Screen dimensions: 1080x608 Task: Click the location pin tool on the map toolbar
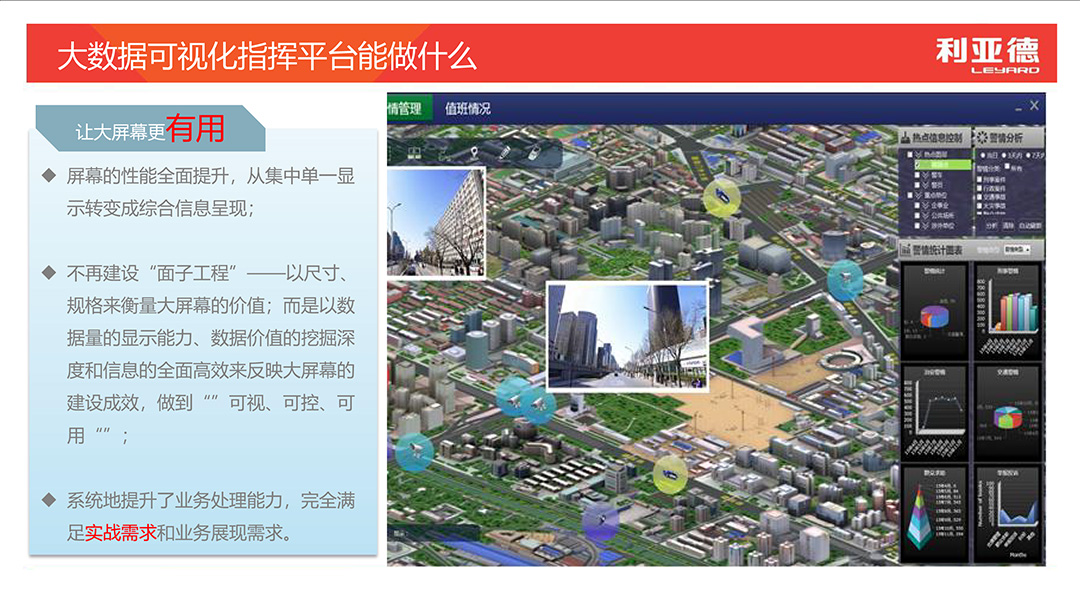tap(474, 153)
